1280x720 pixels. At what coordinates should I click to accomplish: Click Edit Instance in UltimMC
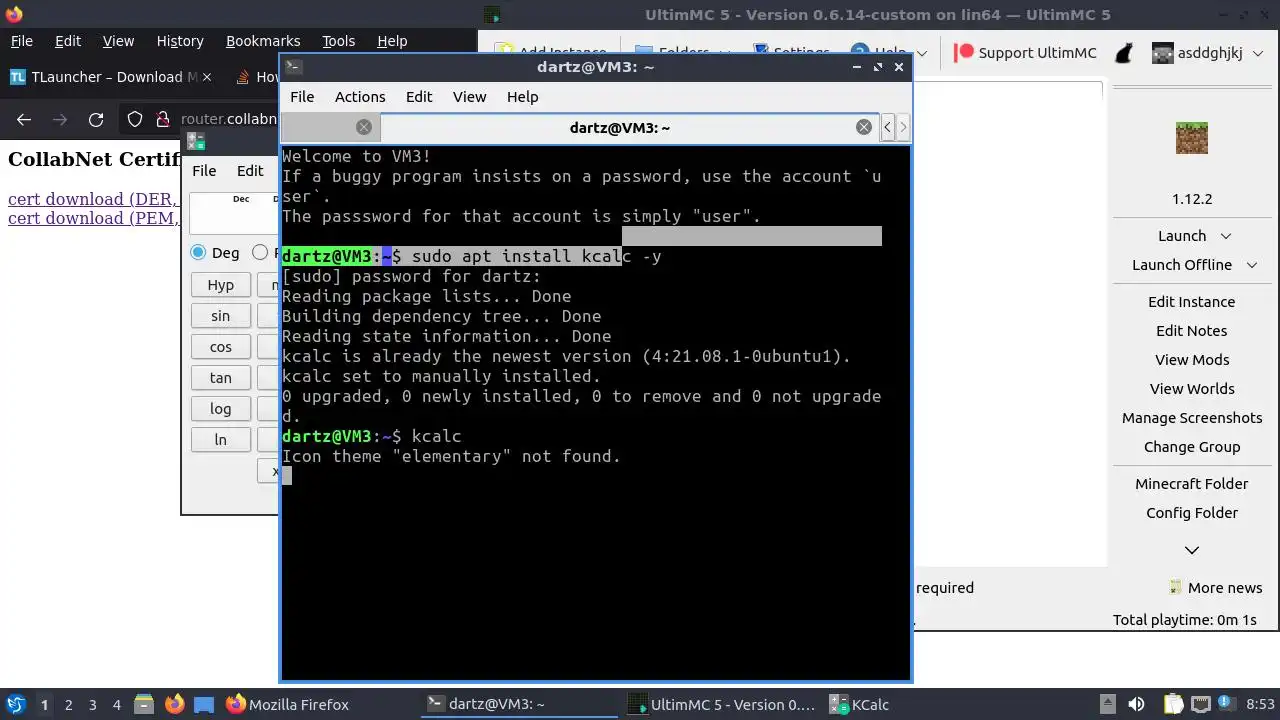[1192, 302]
